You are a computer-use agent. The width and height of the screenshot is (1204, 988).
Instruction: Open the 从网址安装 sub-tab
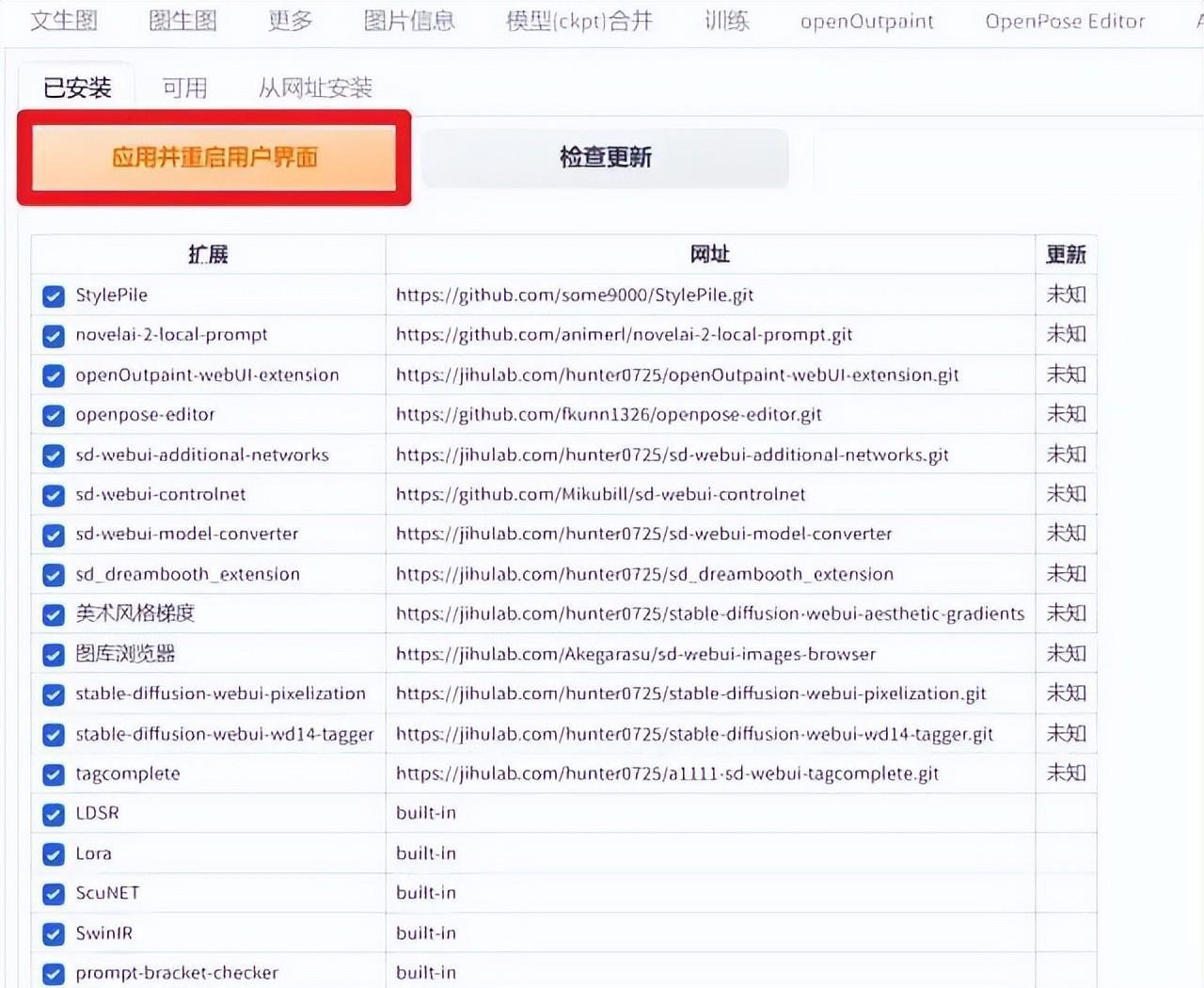pos(315,88)
